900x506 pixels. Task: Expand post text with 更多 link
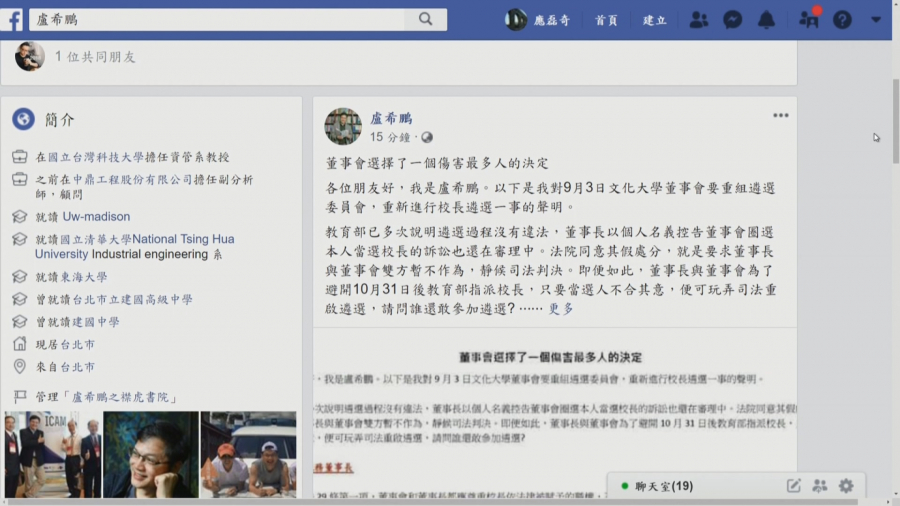(561, 309)
